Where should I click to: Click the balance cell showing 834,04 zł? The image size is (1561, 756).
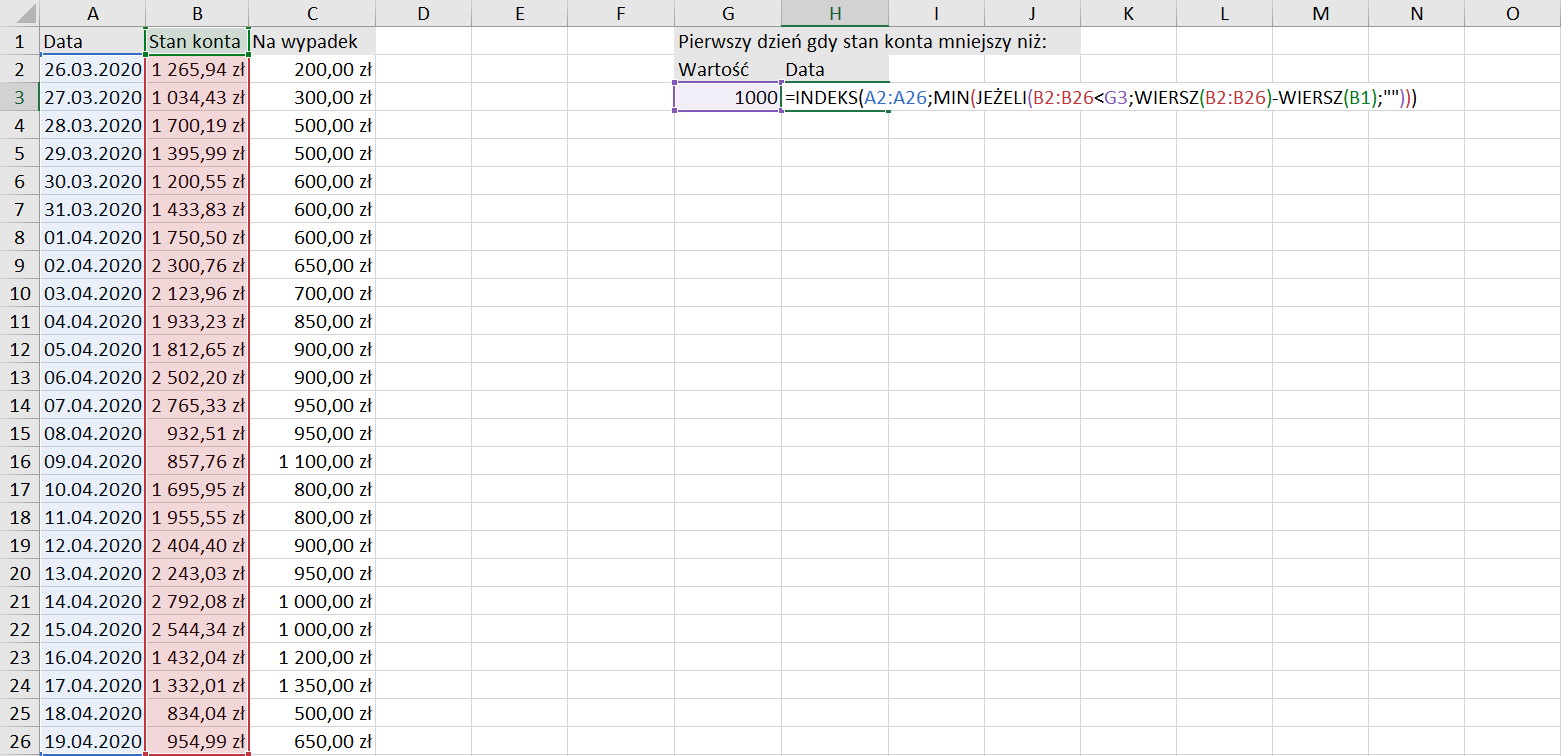[197, 714]
